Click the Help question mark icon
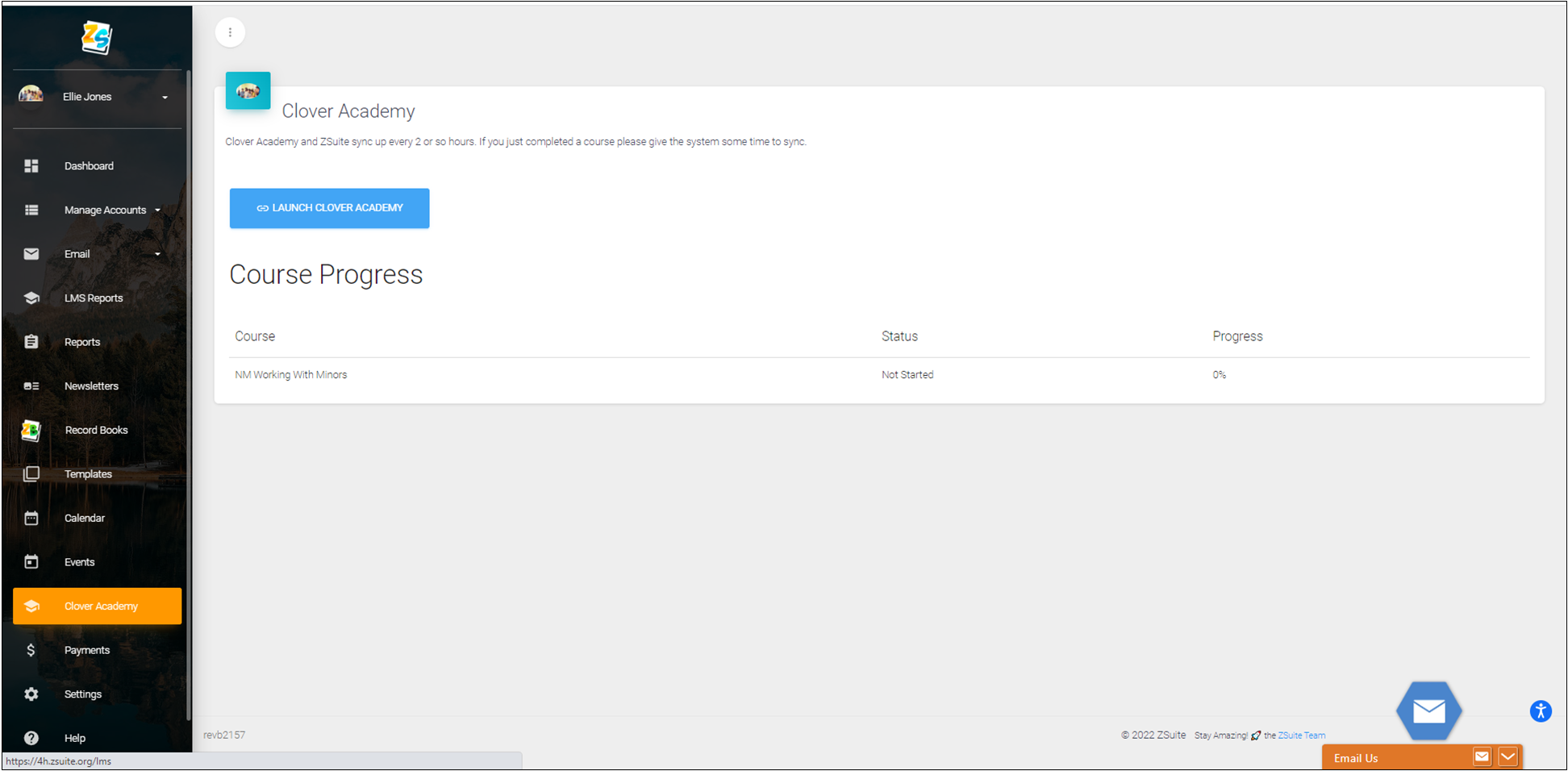This screenshot has width=1568, height=771. pyautogui.click(x=31, y=738)
